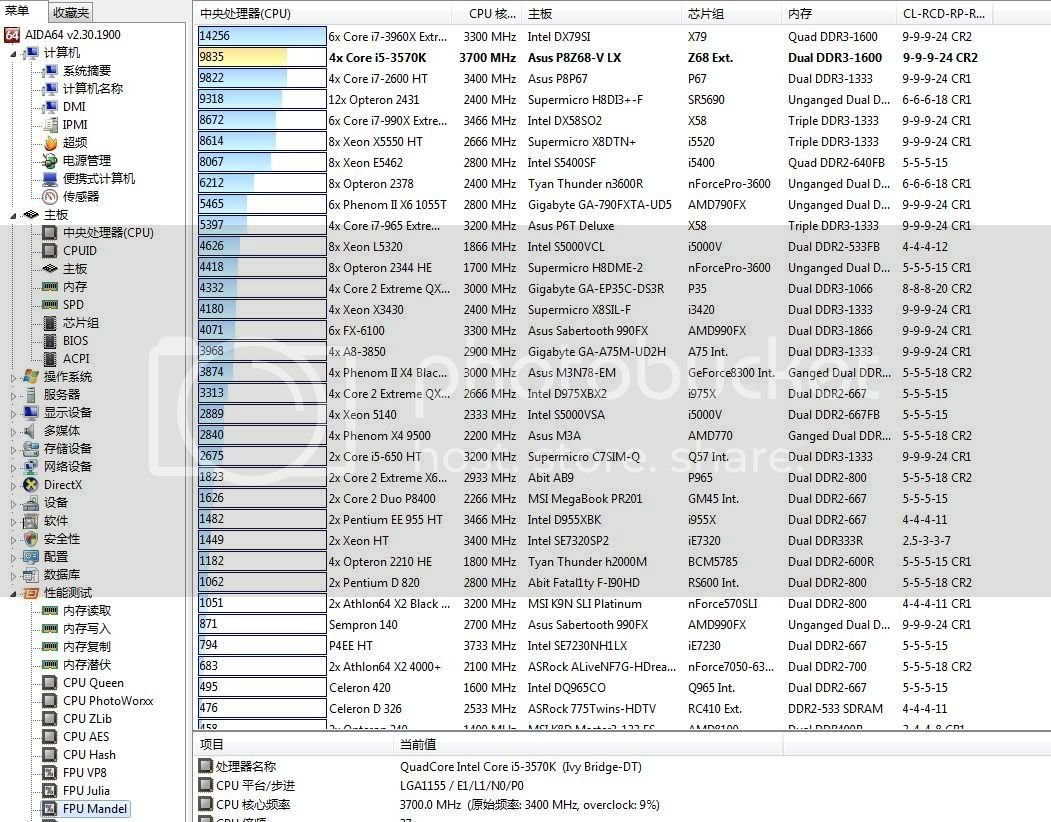Expand the 操作系统 tree node
1051x822 pixels.
14,377
